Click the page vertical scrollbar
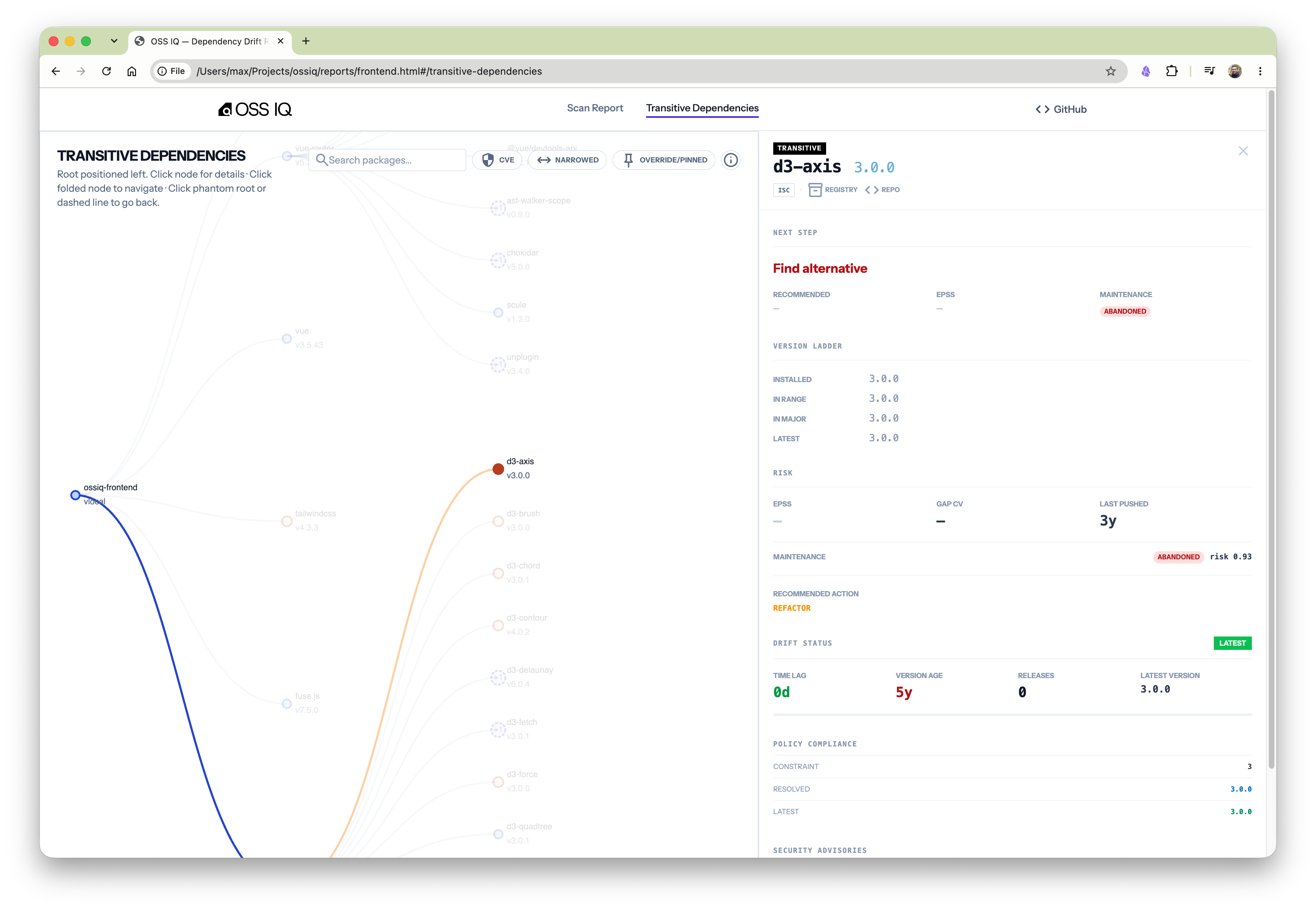The width and height of the screenshot is (1316, 910). coord(1271,429)
